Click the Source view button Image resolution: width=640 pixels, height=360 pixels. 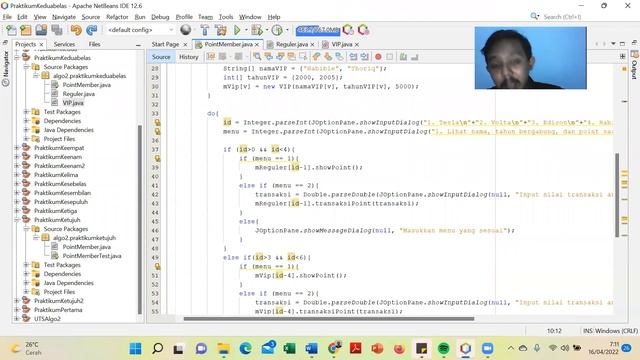pyautogui.click(x=161, y=57)
